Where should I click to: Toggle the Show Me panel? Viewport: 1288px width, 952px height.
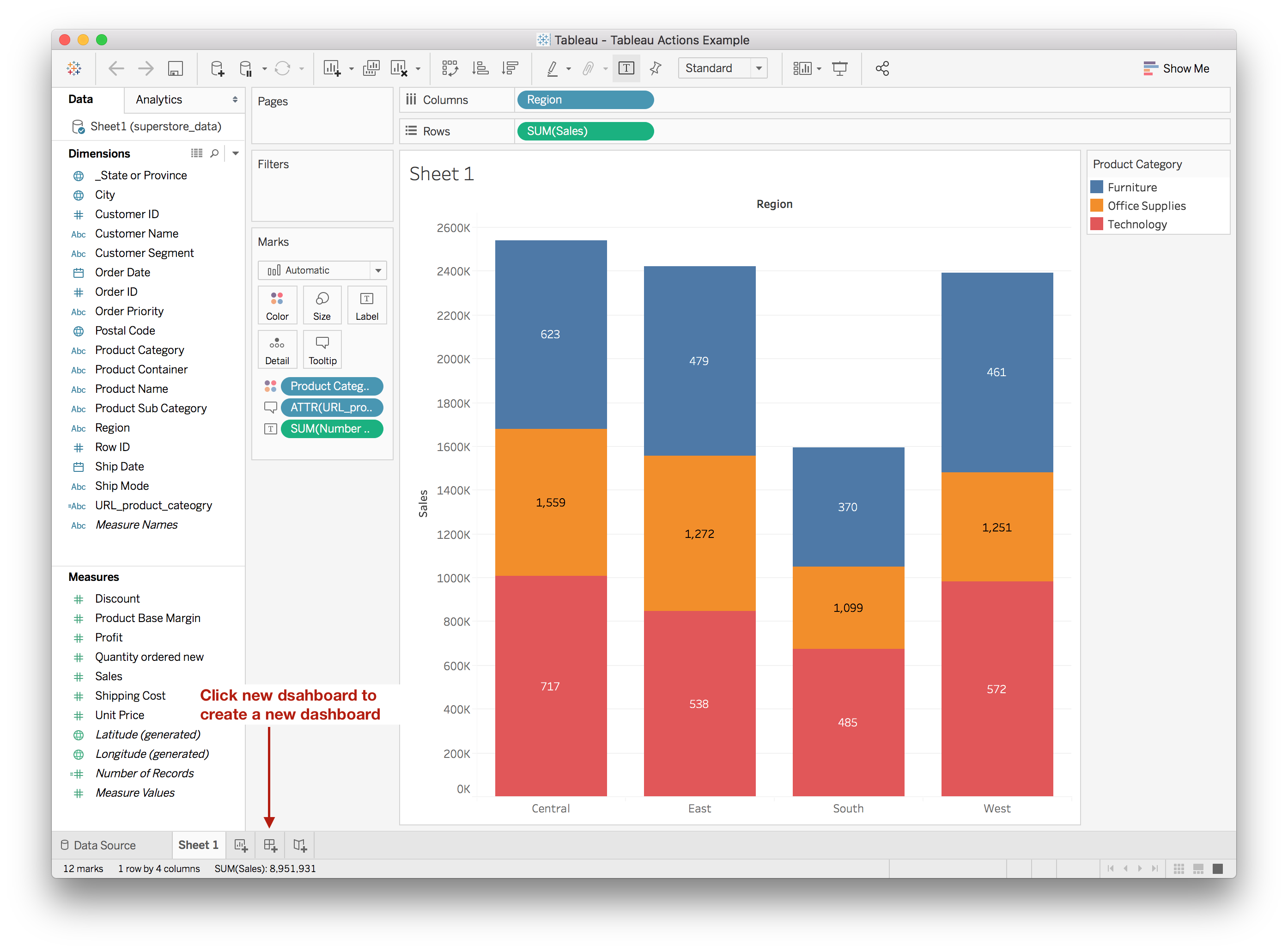[1176, 68]
